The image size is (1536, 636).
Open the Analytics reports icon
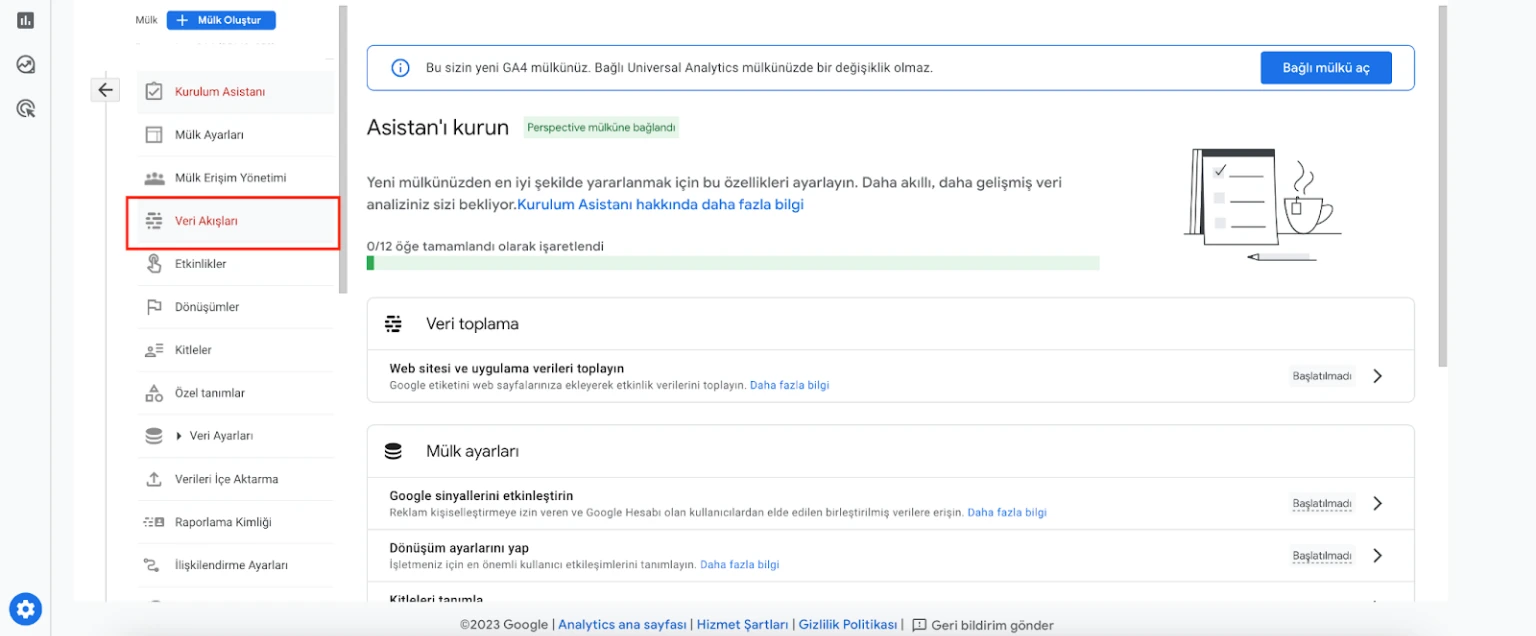(x=25, y=18)
